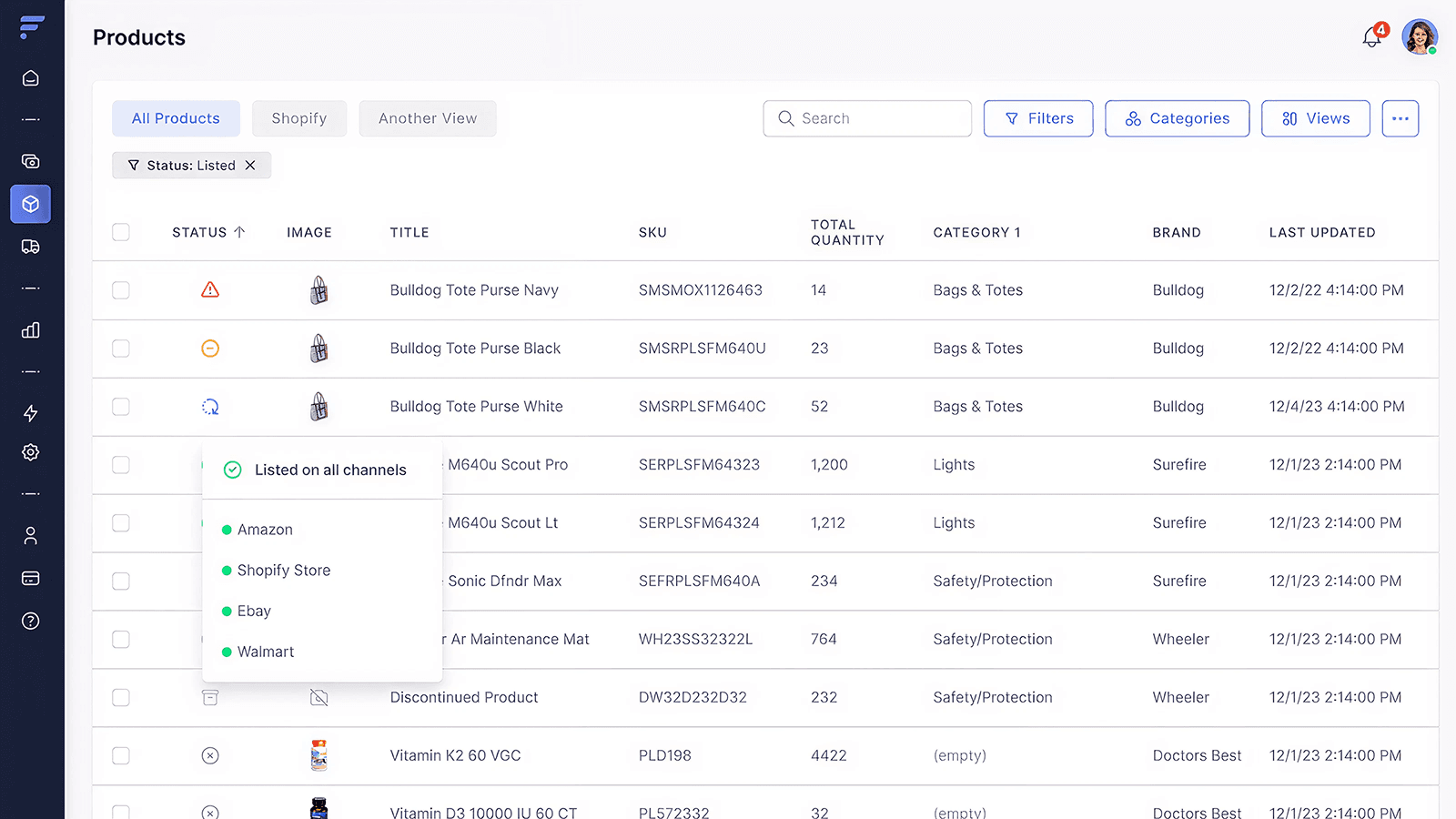The width and height of the screenshot is (1456, 819).
Task: Select the Products box icon in the sidebar
Action: pos(30,204)
